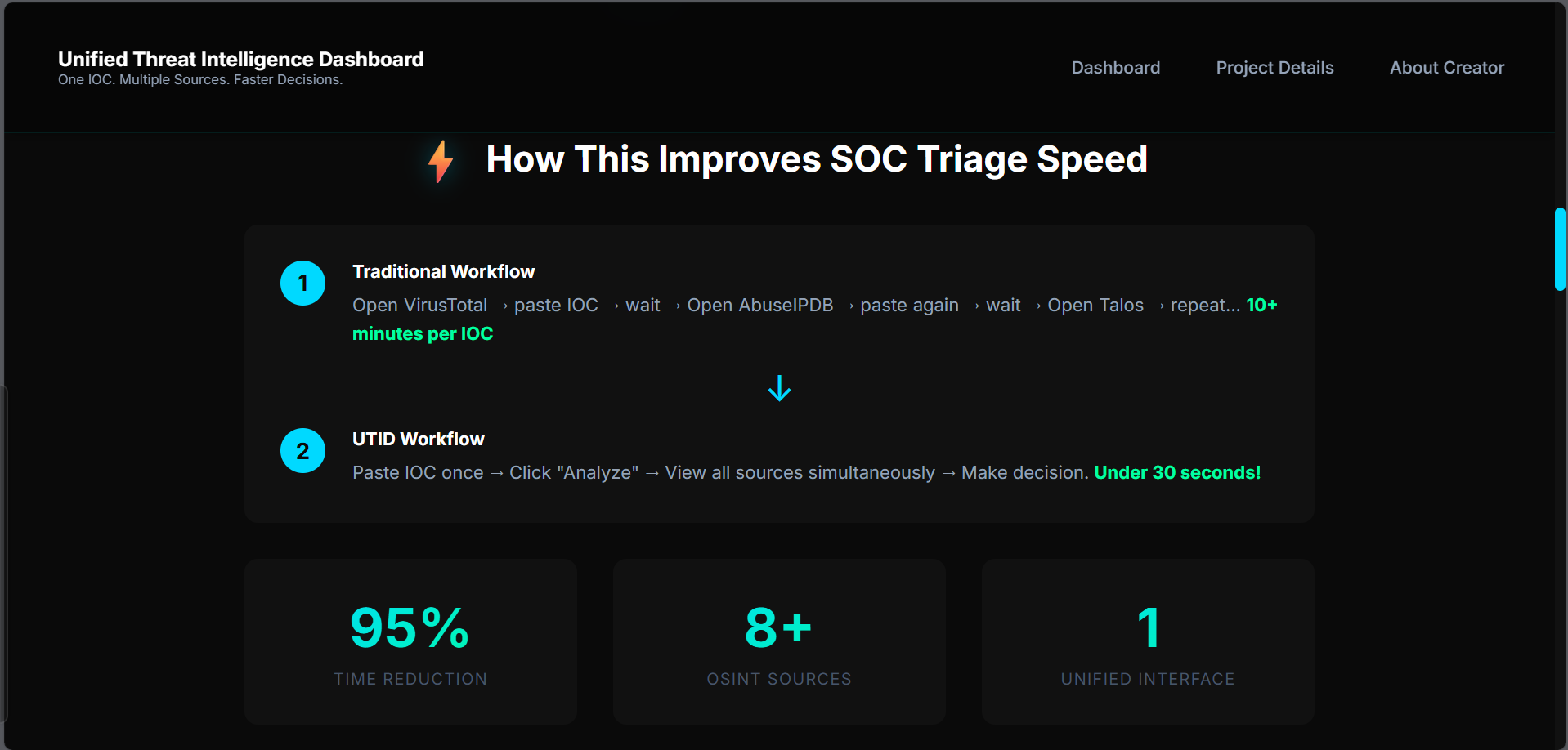Image resolution: width=1568 pixels, height=750 pixels.
Task: Click the Unified Threat Intelligence Dashboard title
Action: pos(240,59)
